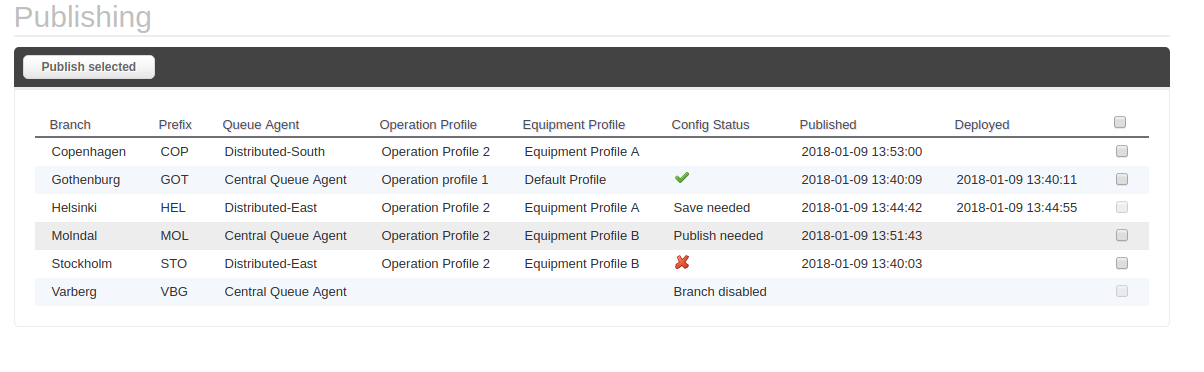Sort by the Prefix column header
The height and width of the screenshot is (372, 1204).
pos(175,125)
